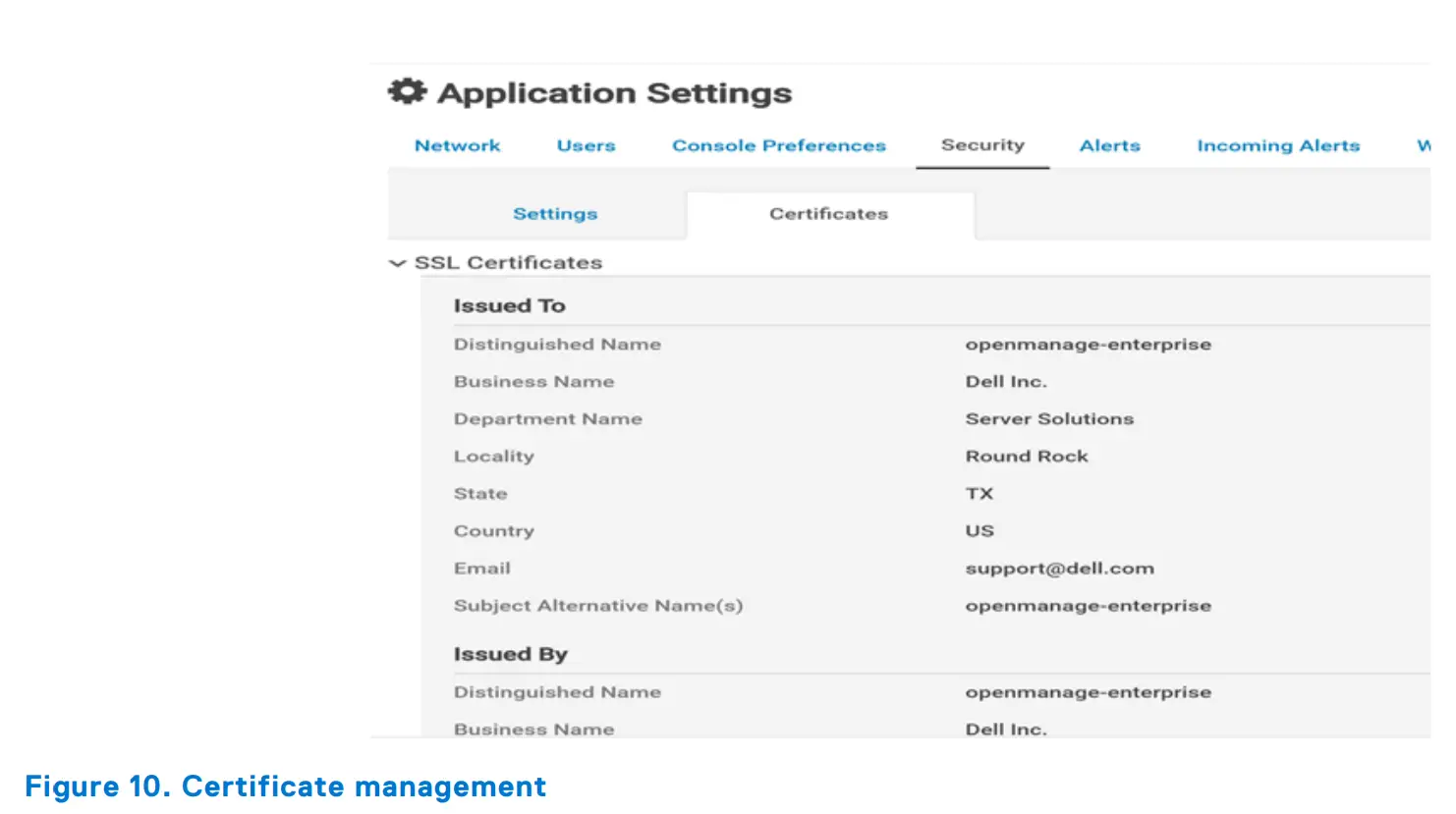Screen dimensions: 1456x814
Task: Switch to the Settings sub-tab
Action: click(x=554, y=213)
